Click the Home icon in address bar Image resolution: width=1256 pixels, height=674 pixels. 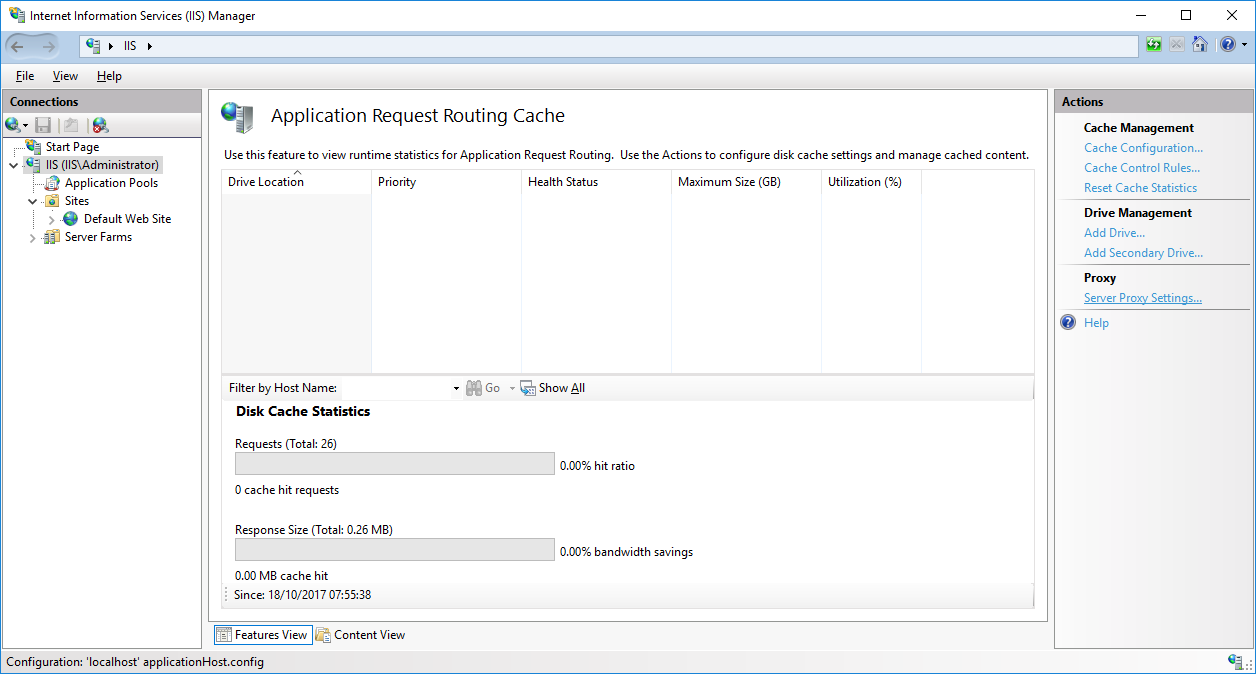(1200, 45)
